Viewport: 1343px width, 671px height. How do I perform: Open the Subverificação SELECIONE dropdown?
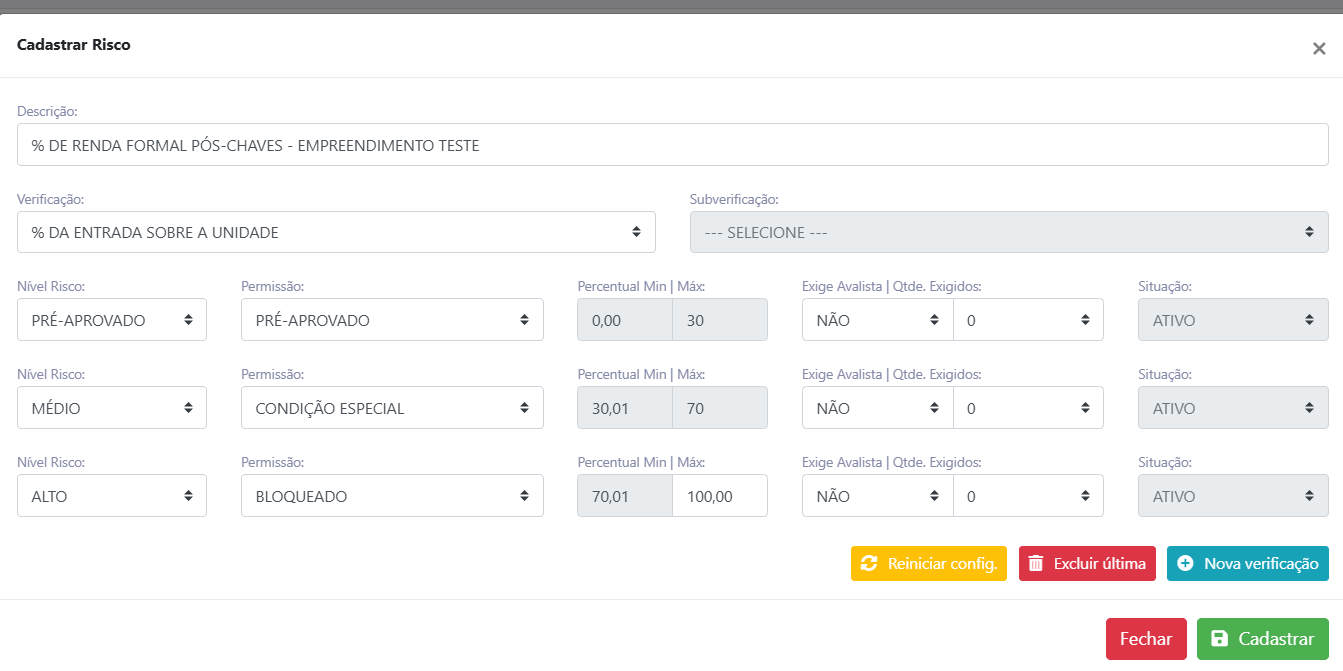tap(1009, 232)
